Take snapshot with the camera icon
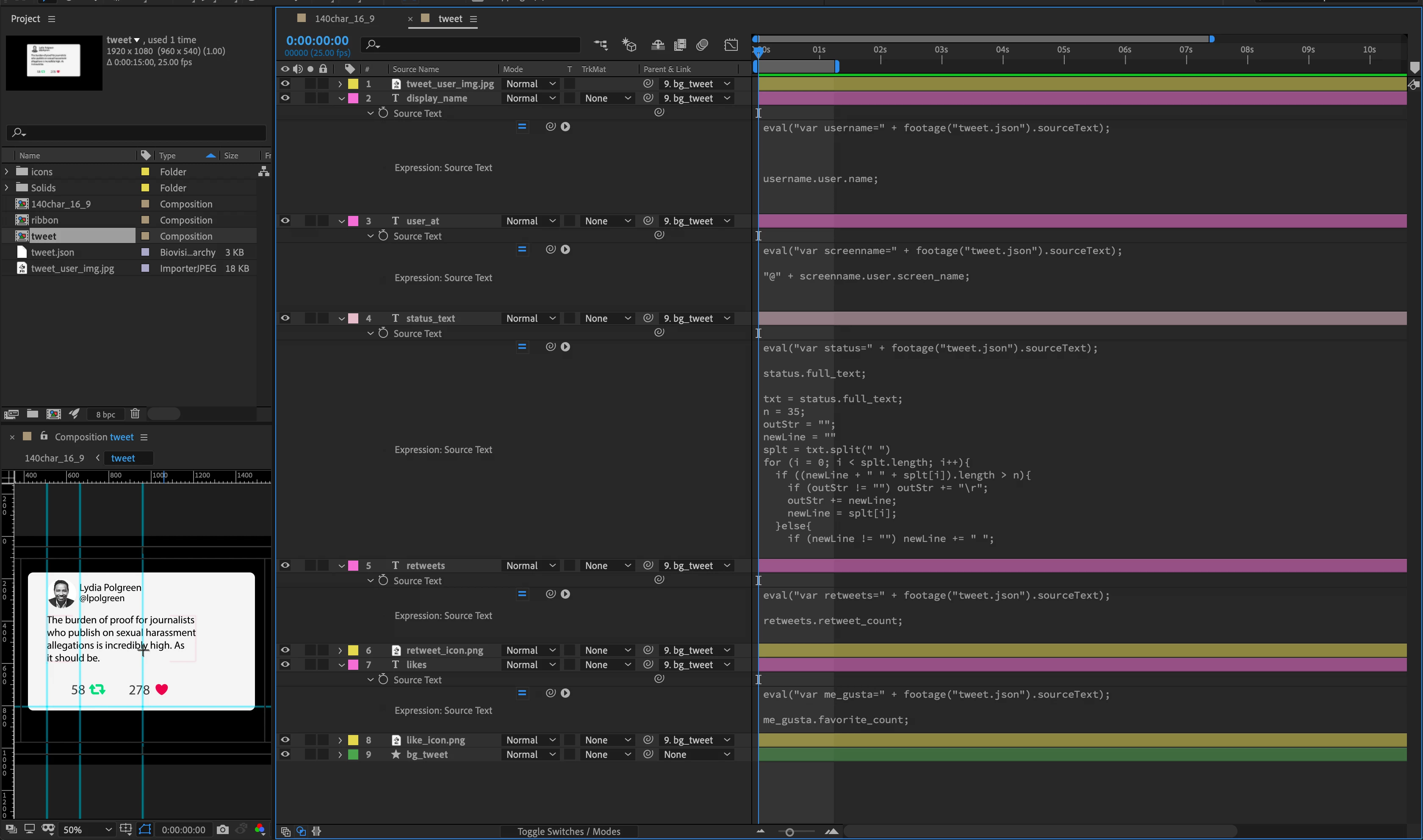Image resolution: width=1423 pixels, height=840 pixels. click(222, 830)
